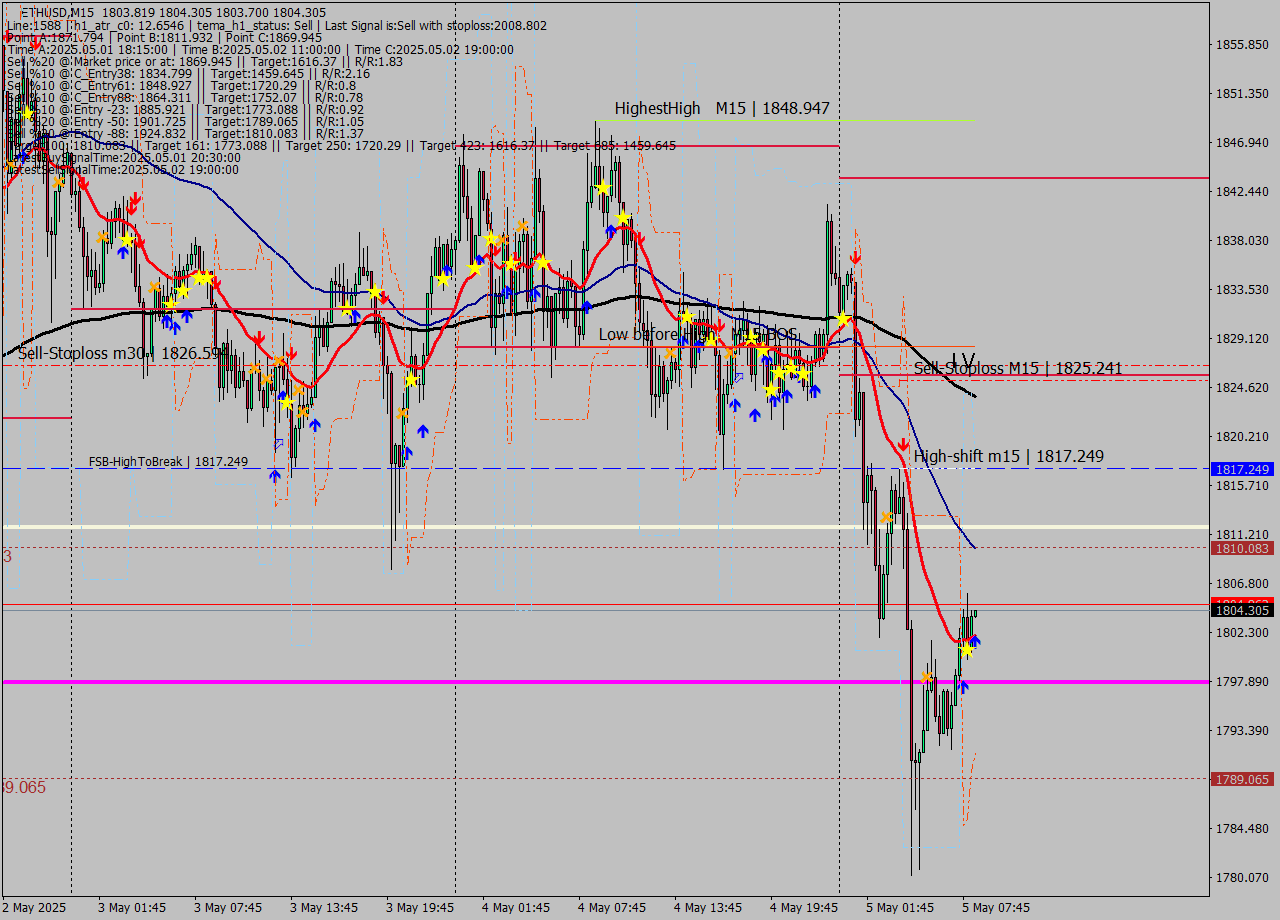1280x920 pixels.
Task: Click the yellow star on the latest candle
Action: tap(966, 650)
